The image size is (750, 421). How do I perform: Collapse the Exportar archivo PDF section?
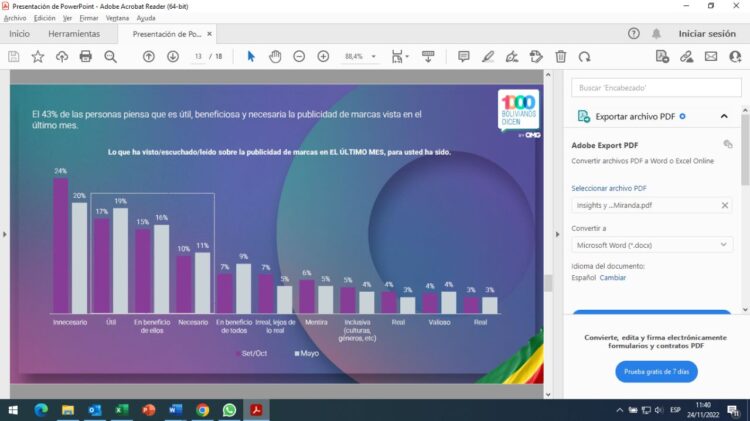click(x=724, y=116)
